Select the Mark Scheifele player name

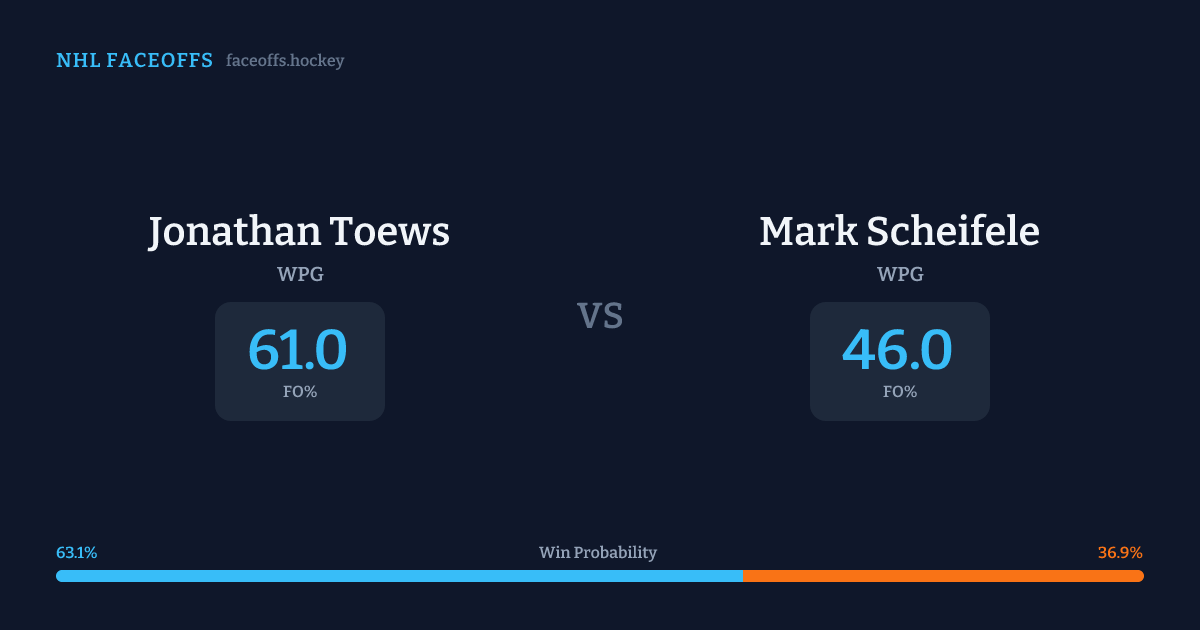(x=899, y=232)
